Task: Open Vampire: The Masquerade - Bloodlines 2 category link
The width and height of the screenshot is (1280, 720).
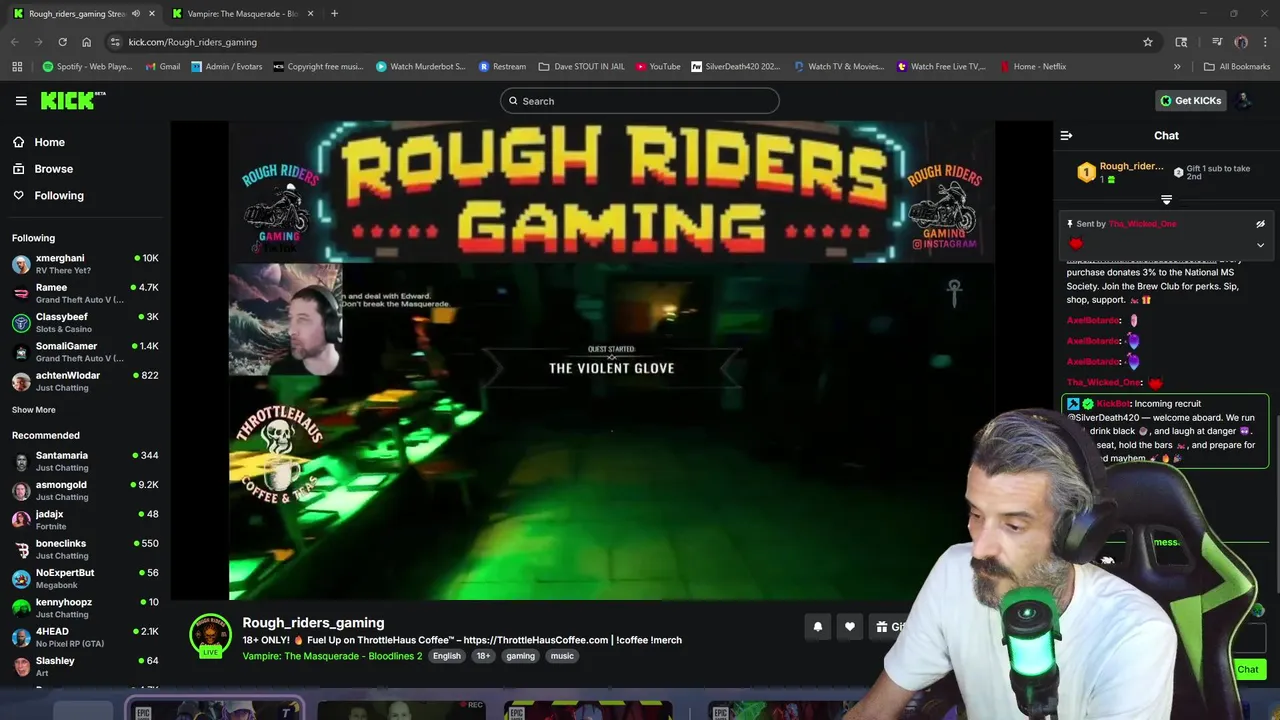Action: click(332, 656)
